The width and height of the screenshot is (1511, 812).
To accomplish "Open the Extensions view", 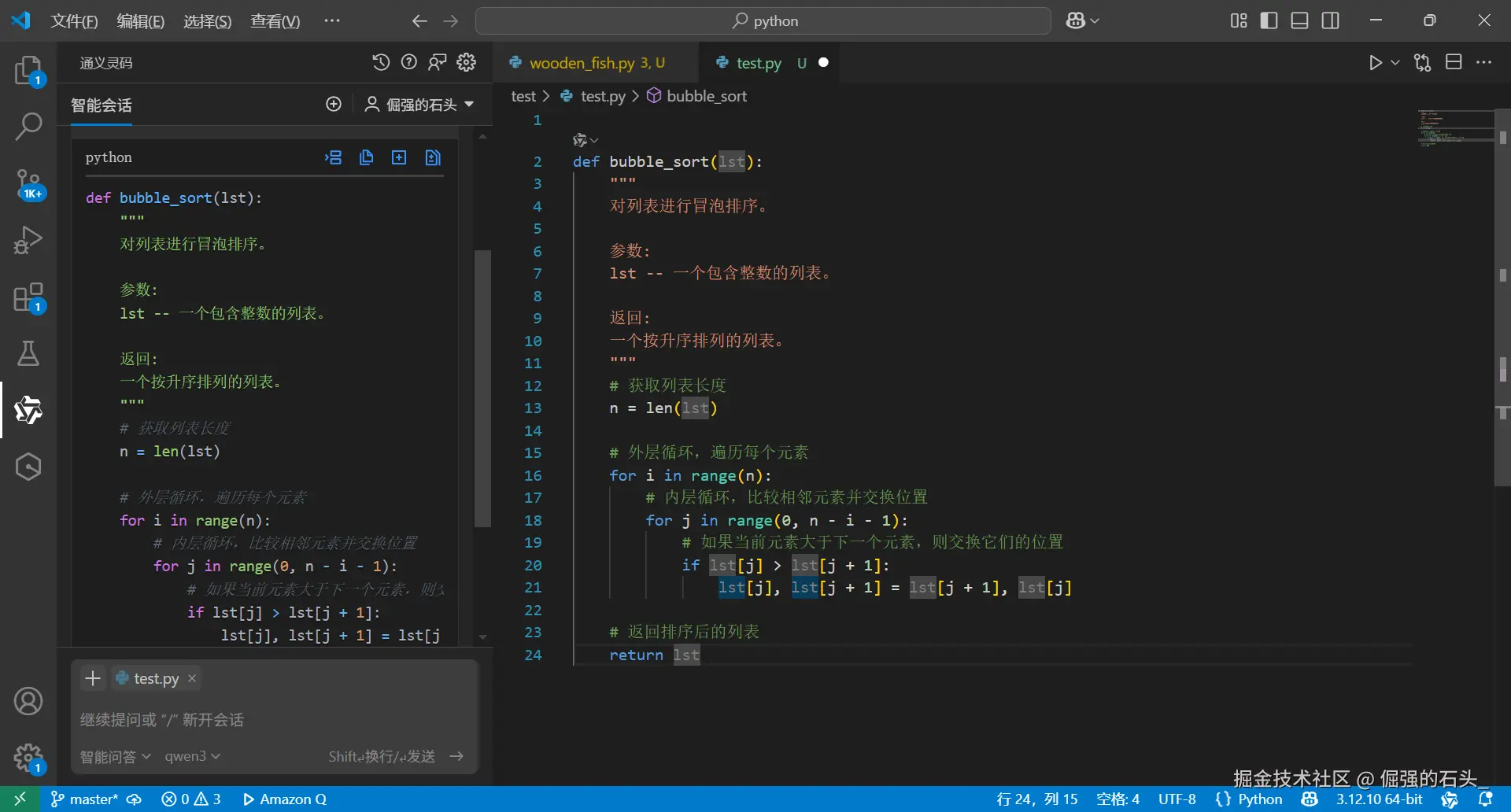I will coord(28,298).
